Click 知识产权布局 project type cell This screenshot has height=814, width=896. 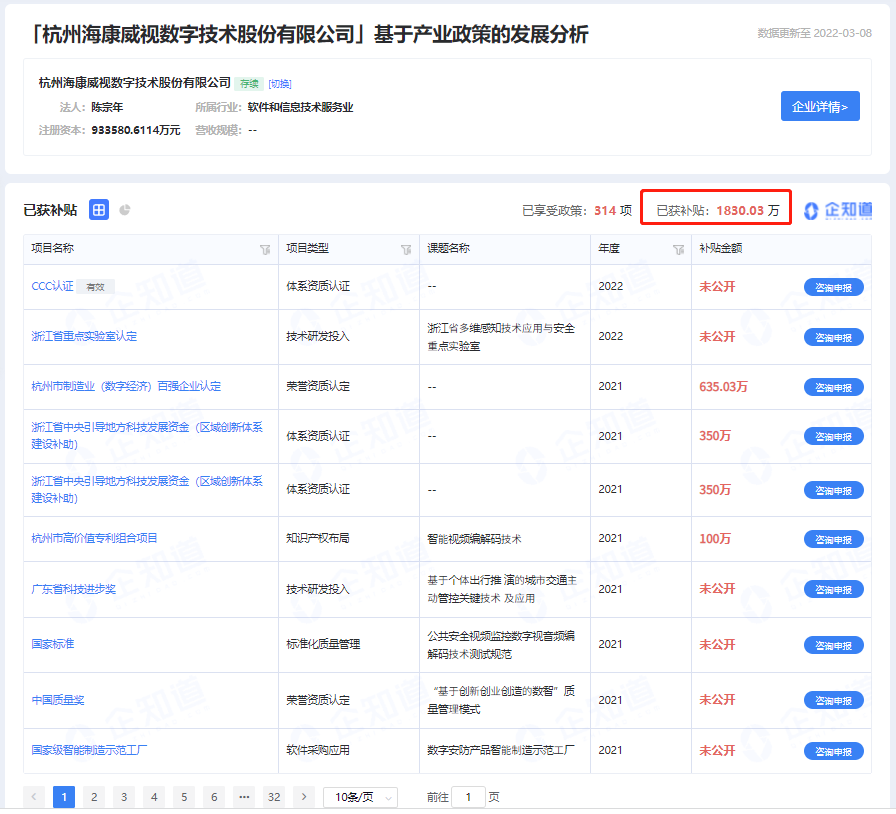318,538
